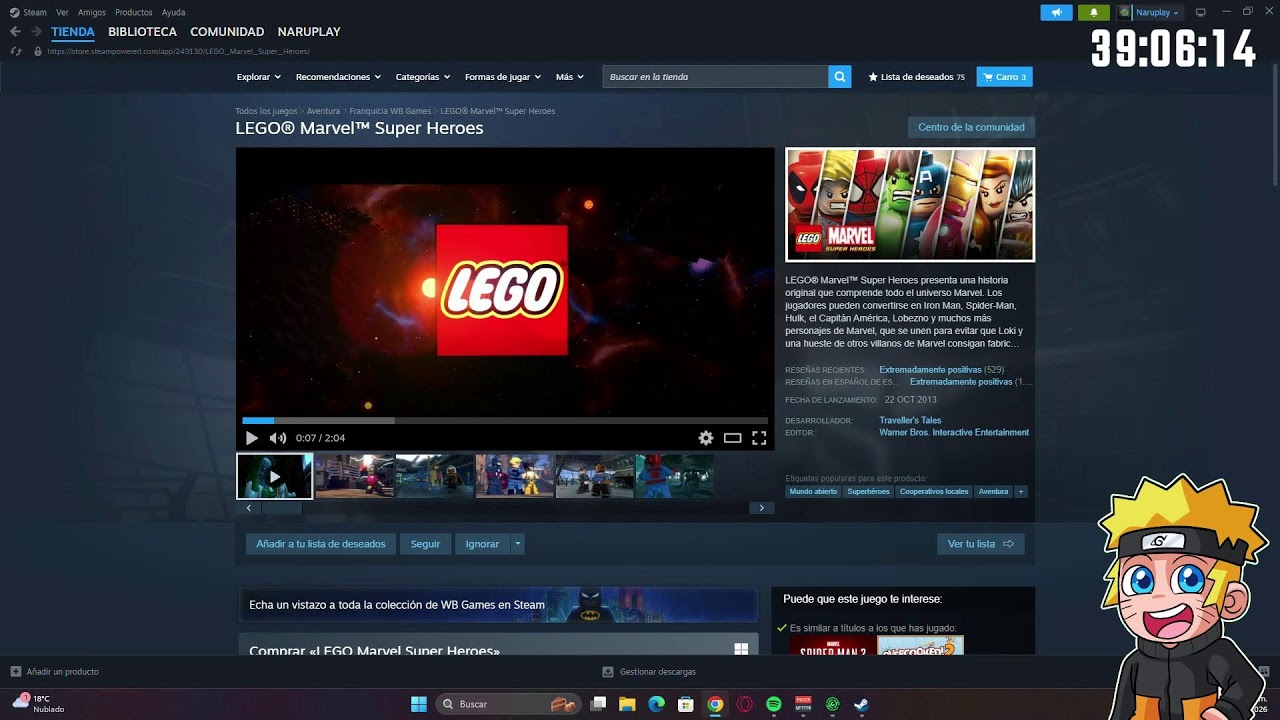Image resolution: width=1280 pixels, height=720 pixels.
Task: Expand the Más dropdown
Action: click(570, 77)
